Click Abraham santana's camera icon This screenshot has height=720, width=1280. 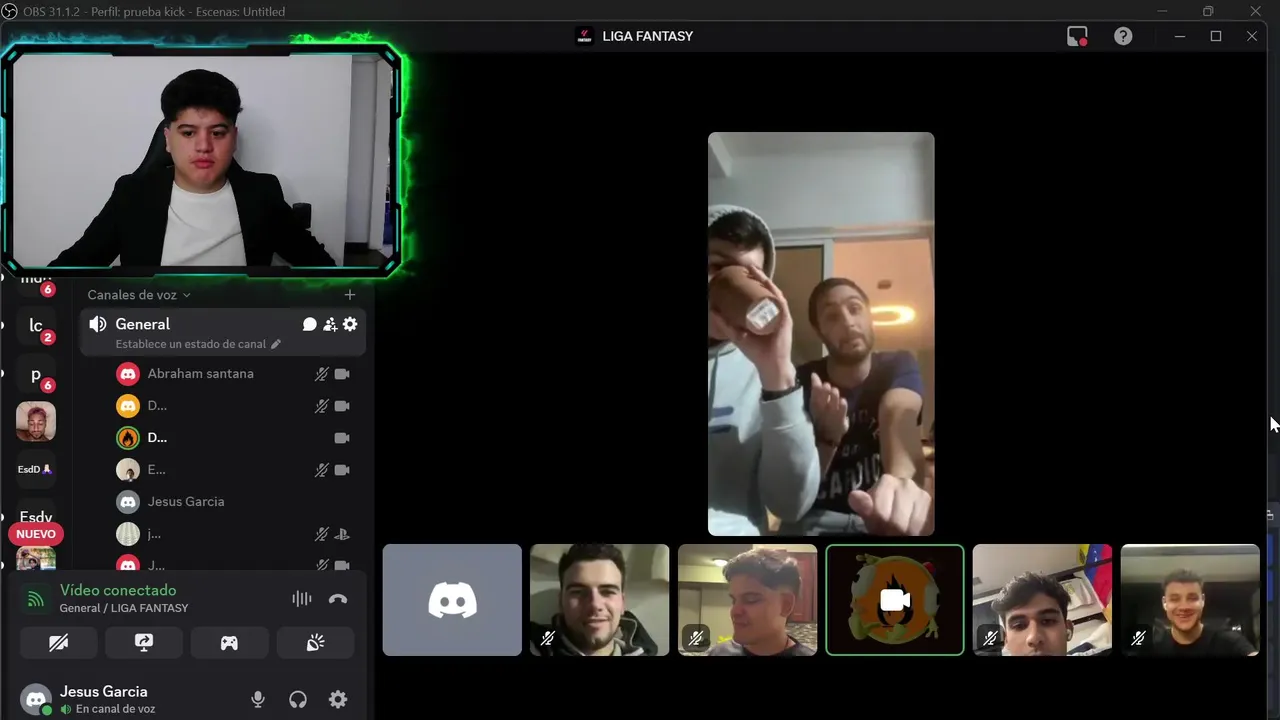(342, 374)
